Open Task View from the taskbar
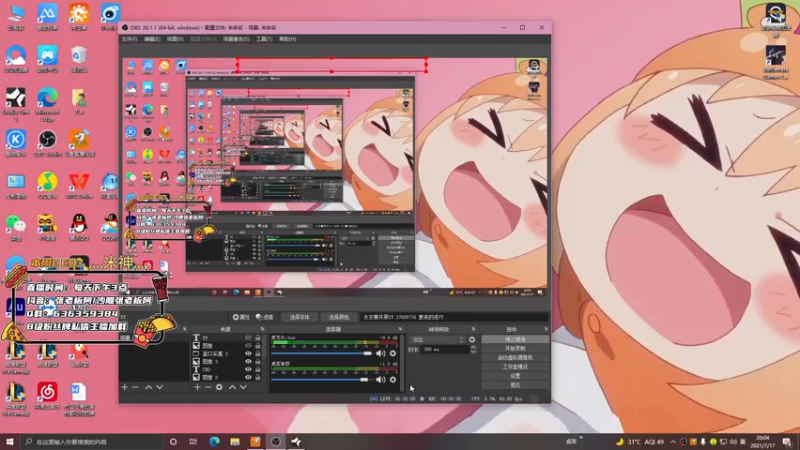Image resolution: width=800 pixels, height=450 pixels. pyautogui.click(x=193, y=441)
